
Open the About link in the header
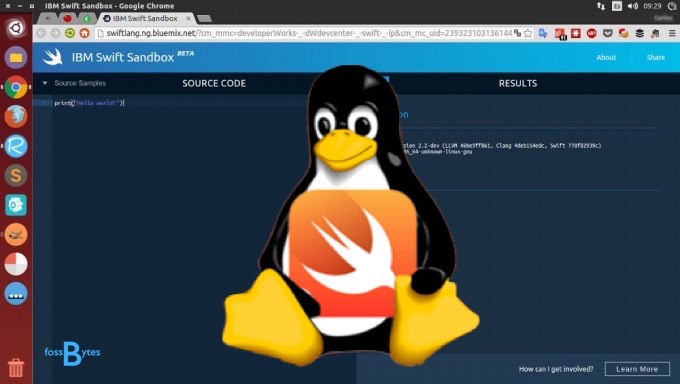point(606,57)
